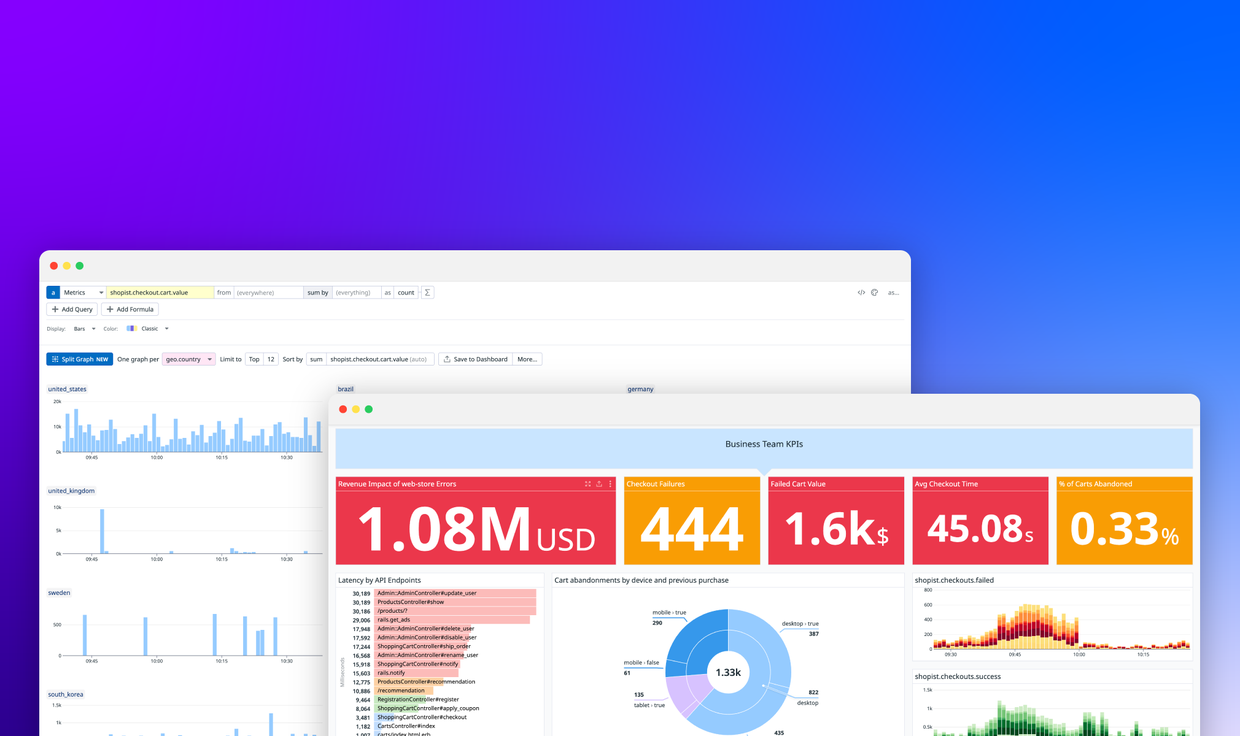The image size is (1240, 736).
Task: Click the 'sum by' aggregation selector
Action: click(318, 293)
